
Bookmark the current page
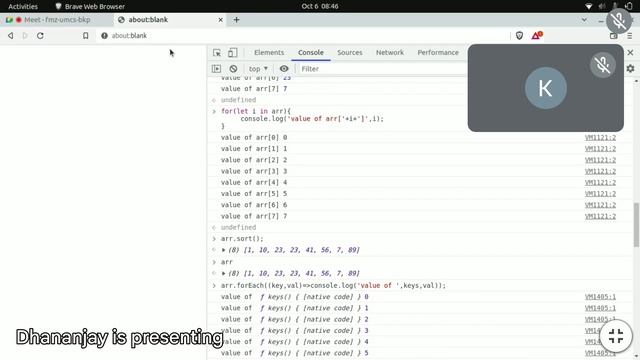coord(85,36)
